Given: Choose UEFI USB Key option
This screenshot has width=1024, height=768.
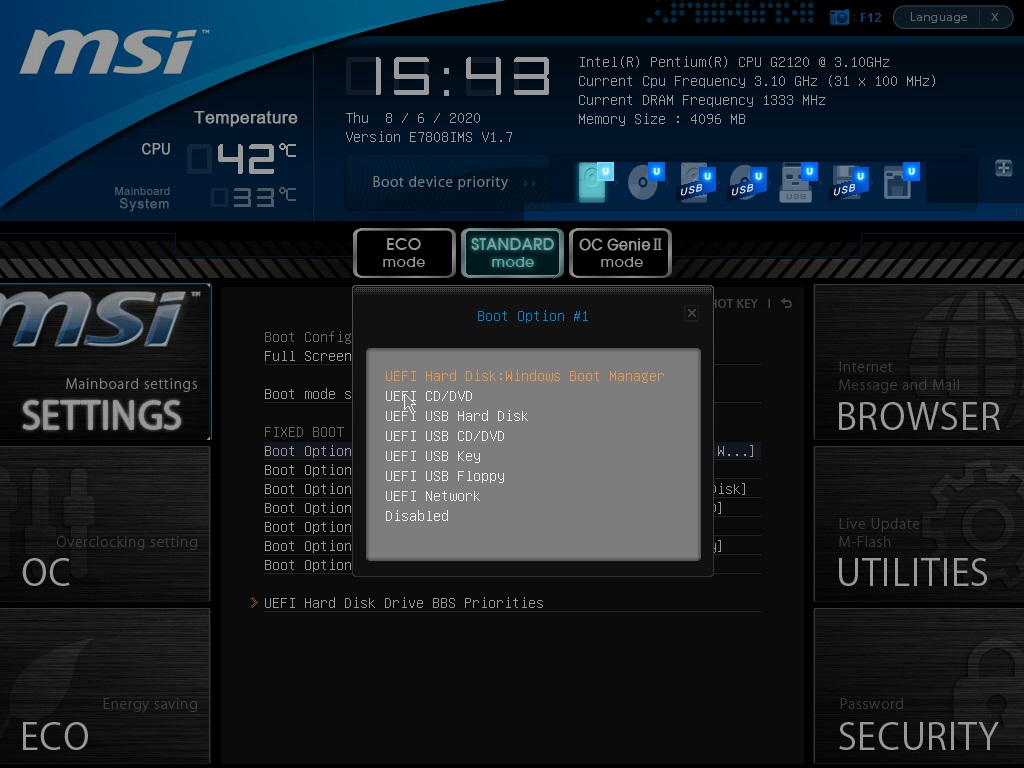Looking at the screenshot, I should [x=433, y=456].
